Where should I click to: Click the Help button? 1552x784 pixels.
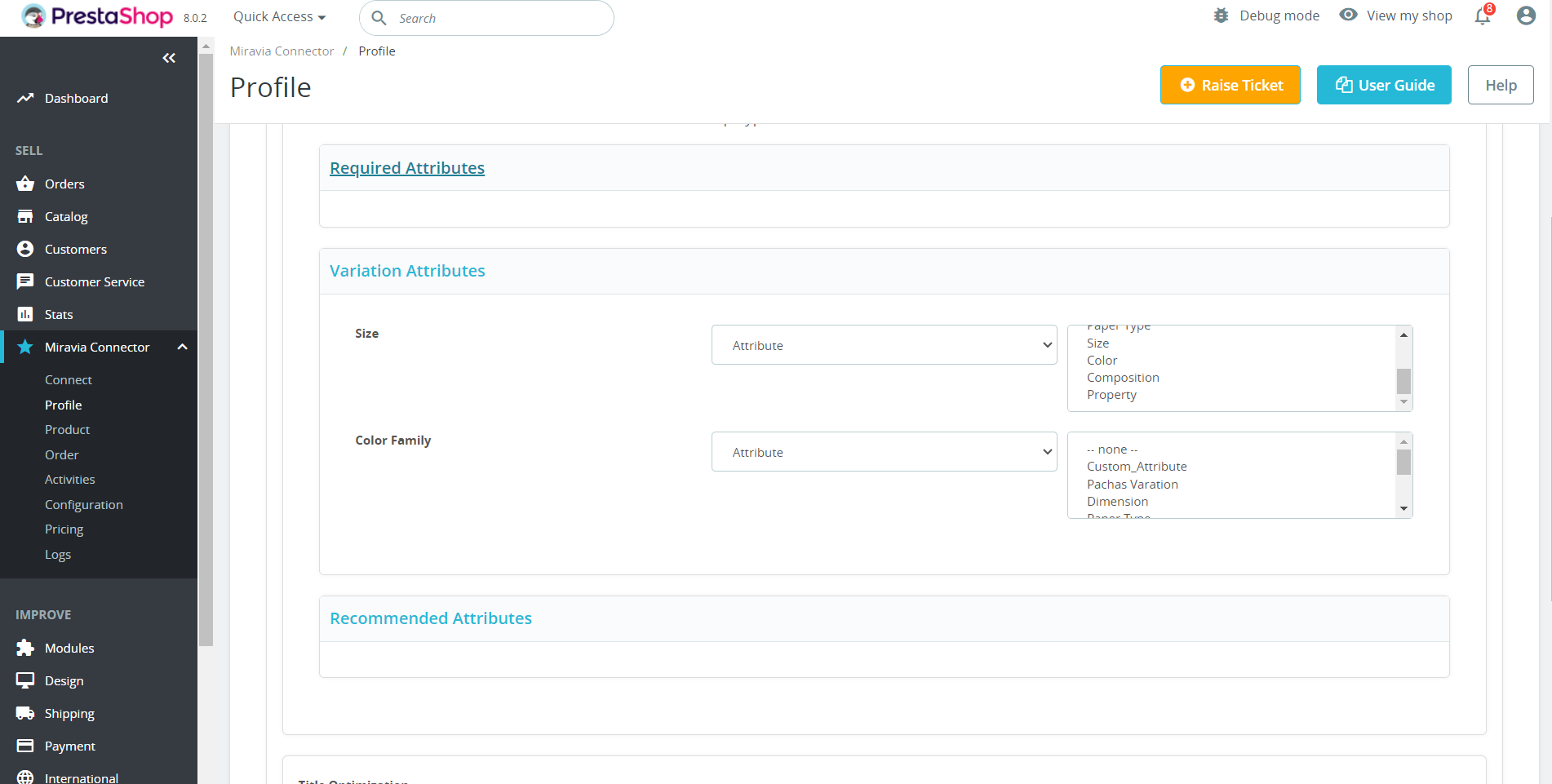point(1501,85)
